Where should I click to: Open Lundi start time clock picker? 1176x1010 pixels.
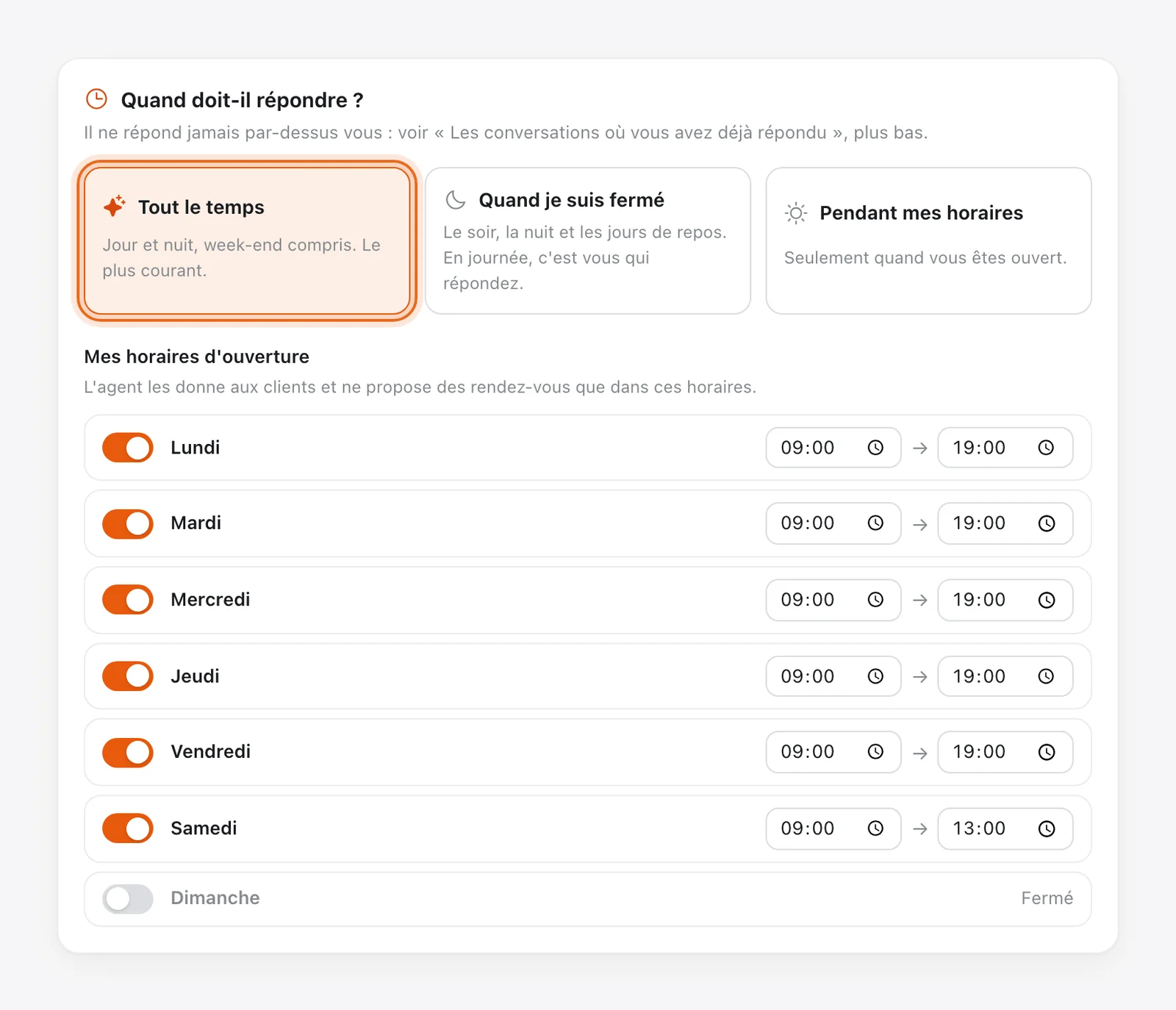(x=875, y=448)
